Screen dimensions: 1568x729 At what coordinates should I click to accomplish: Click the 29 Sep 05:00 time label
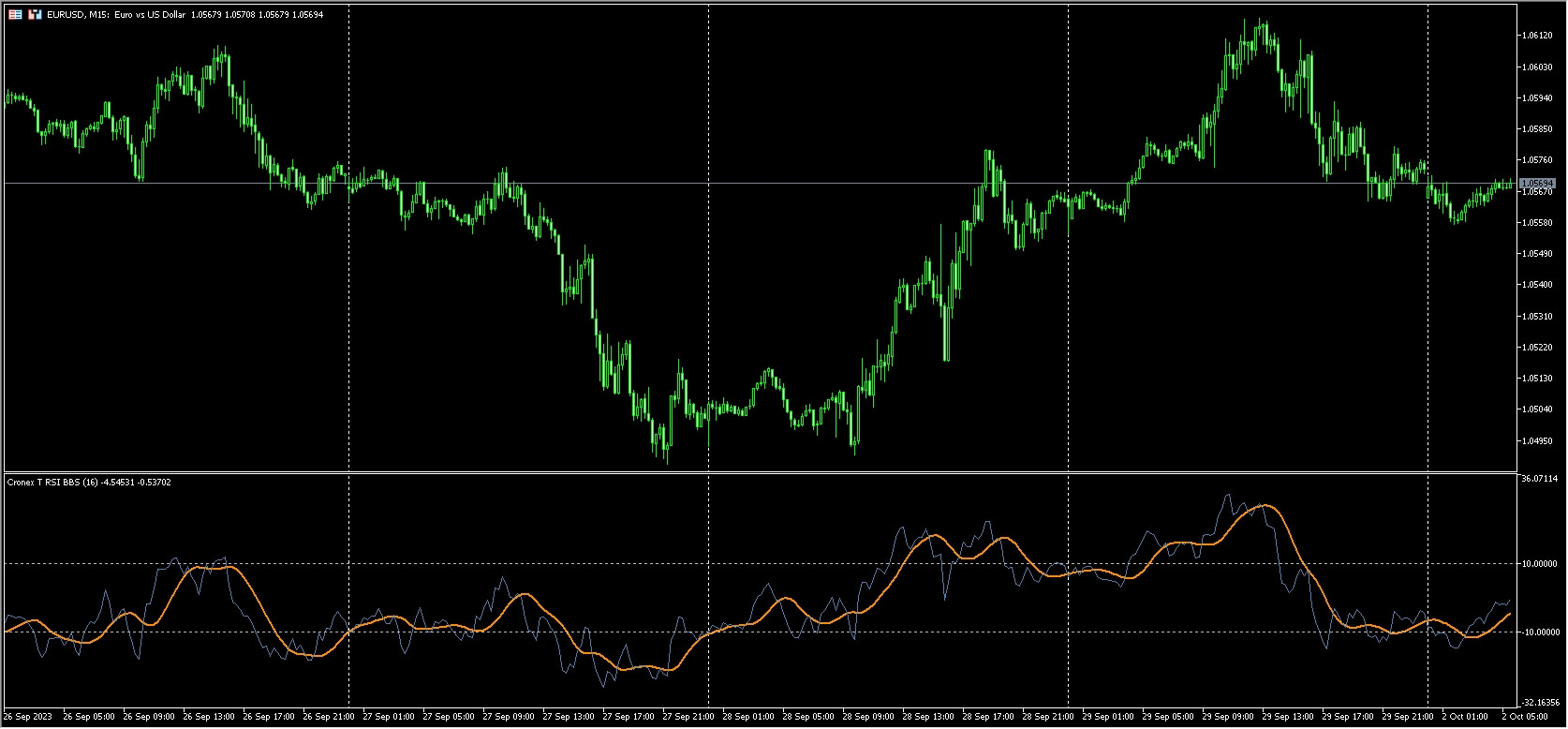1168,717
